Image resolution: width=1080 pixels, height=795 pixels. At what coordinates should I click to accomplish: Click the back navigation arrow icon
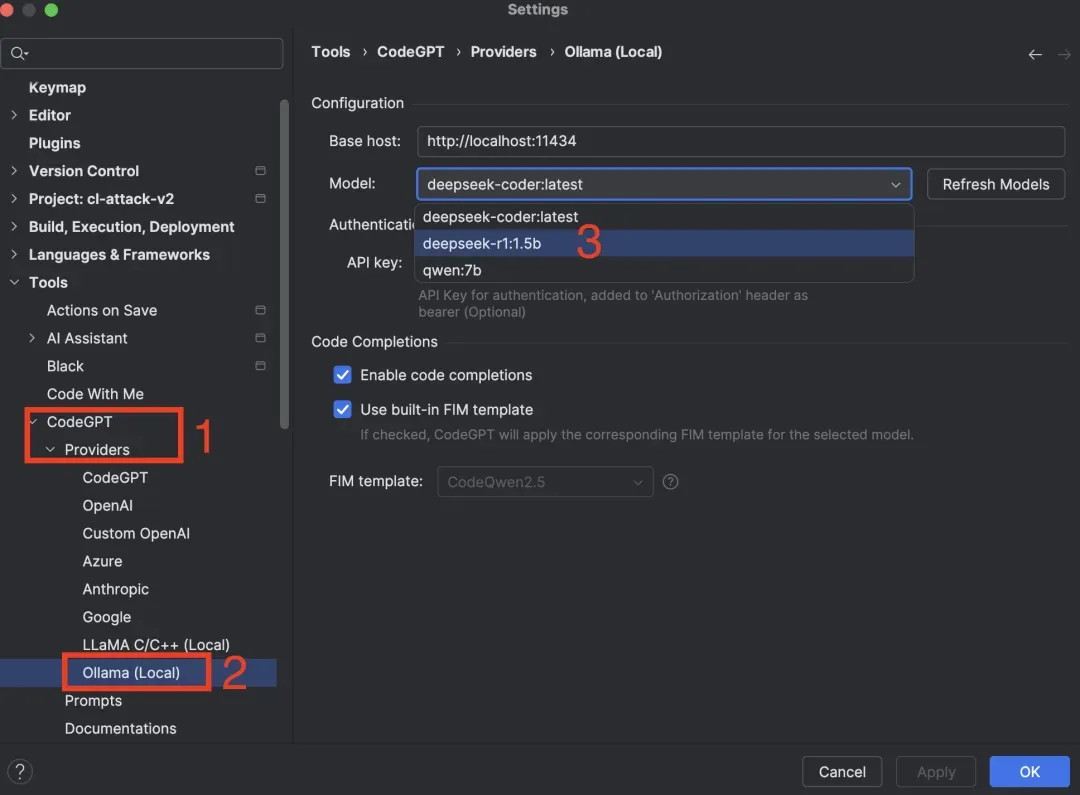(x=1035, y=54)
